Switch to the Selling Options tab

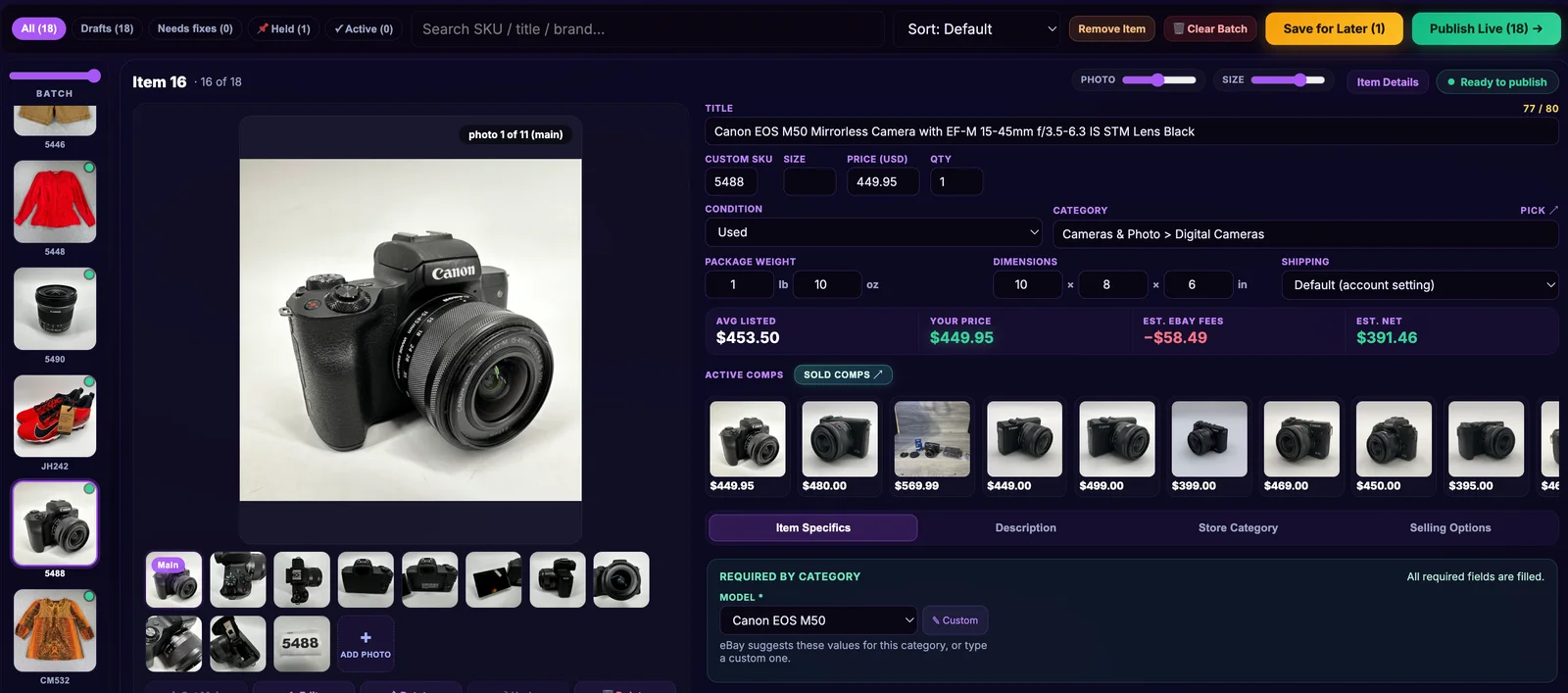[x=1450, y=527]
